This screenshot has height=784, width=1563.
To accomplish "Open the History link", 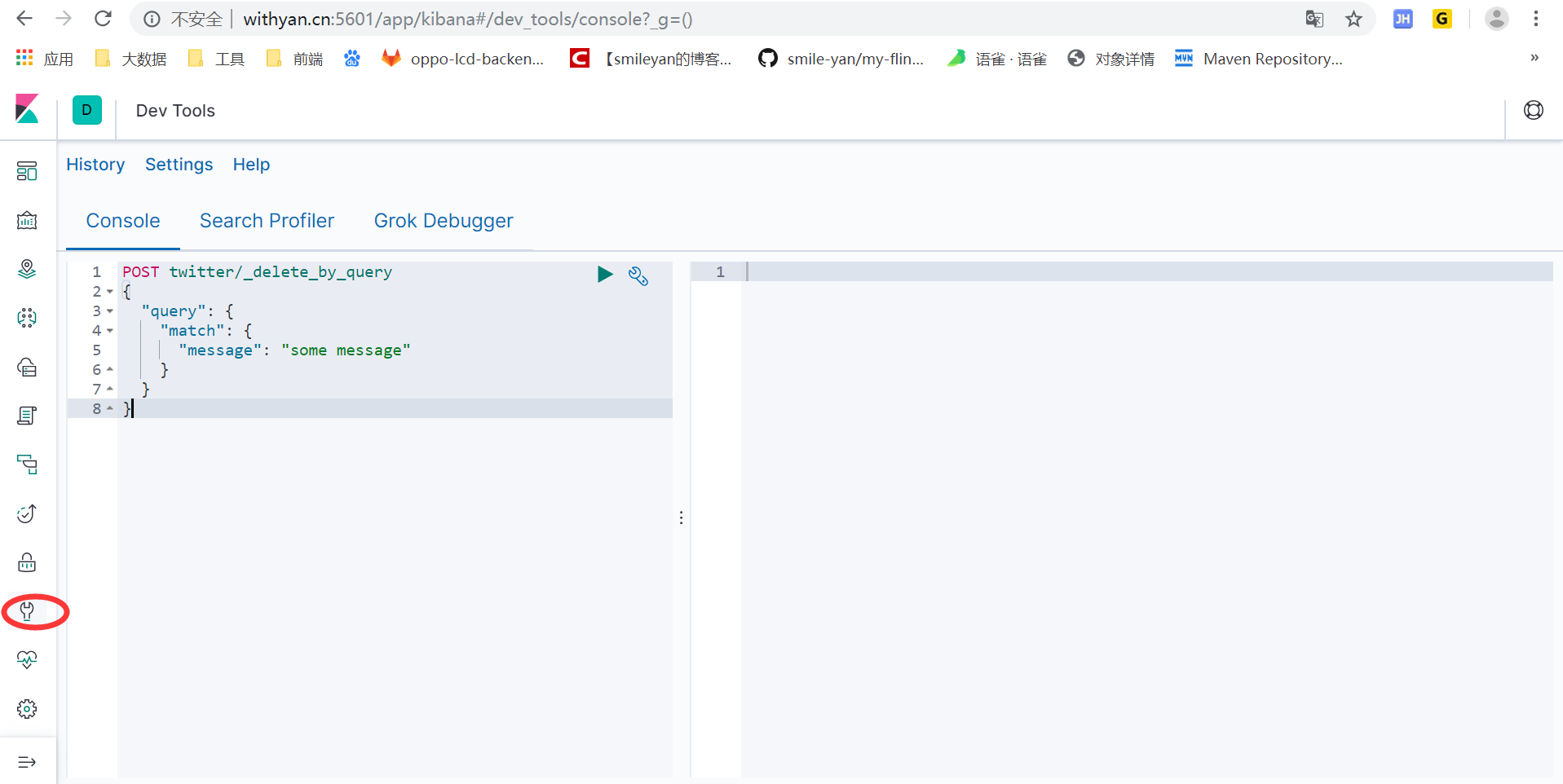I will (95, 165).
